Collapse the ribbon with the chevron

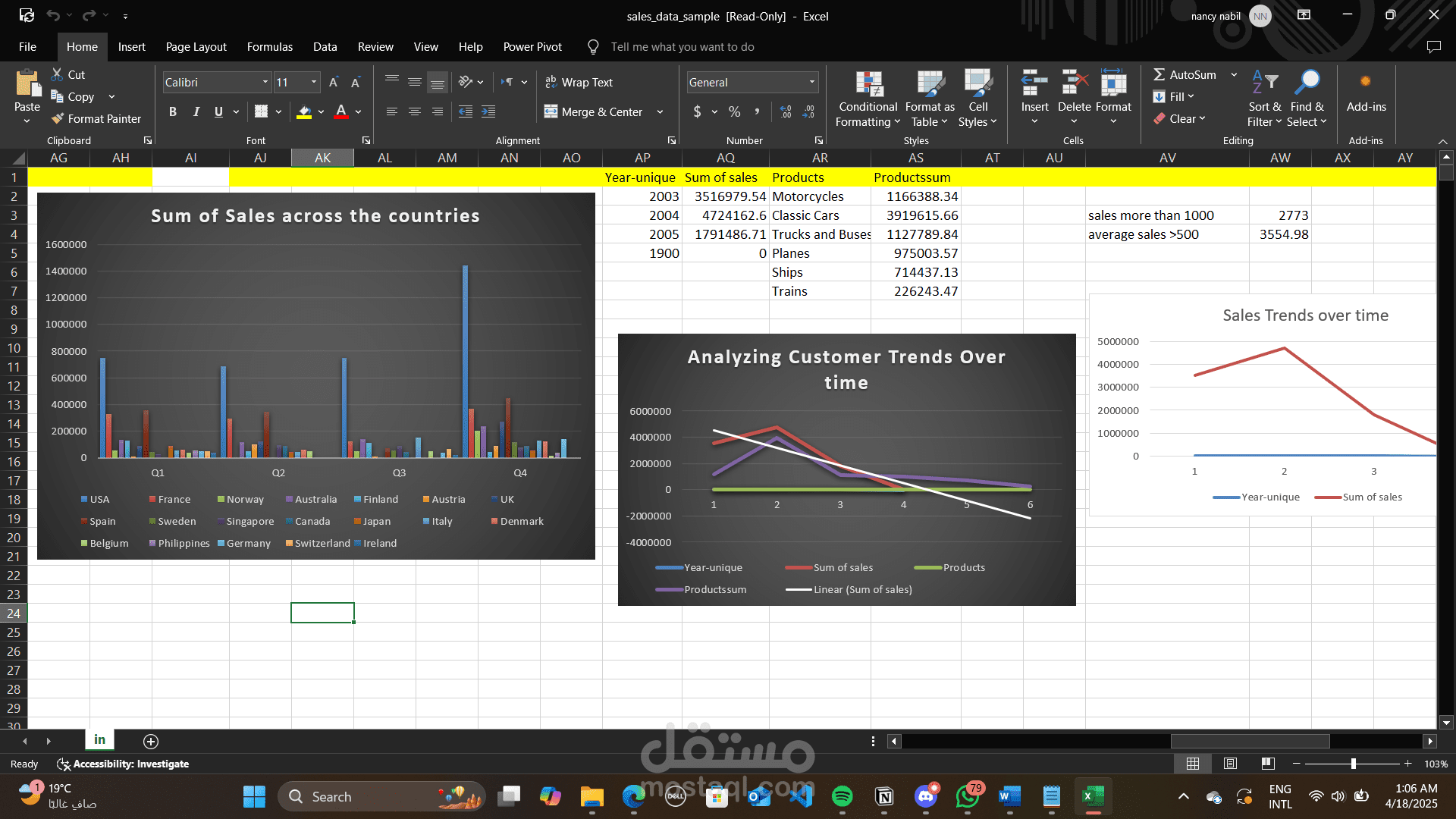1442,142
